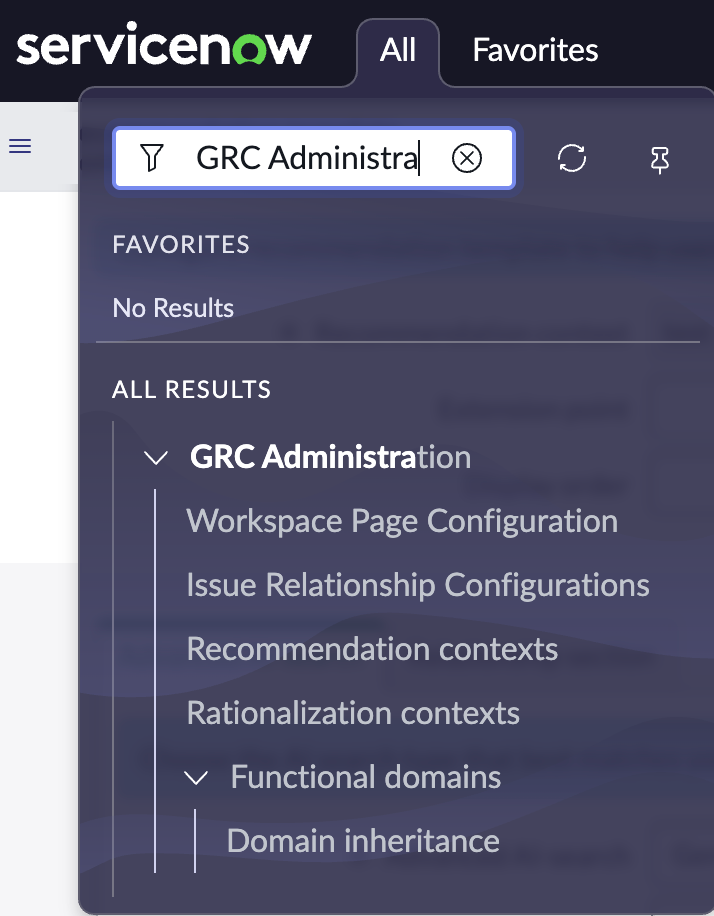Pin the All menu with the pin icon
This screenshot has height=916, width=714.
660,159
